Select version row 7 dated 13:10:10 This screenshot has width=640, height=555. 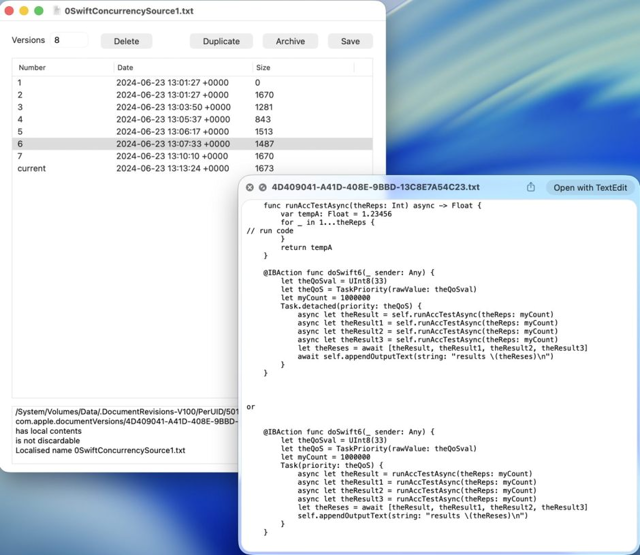192,156
